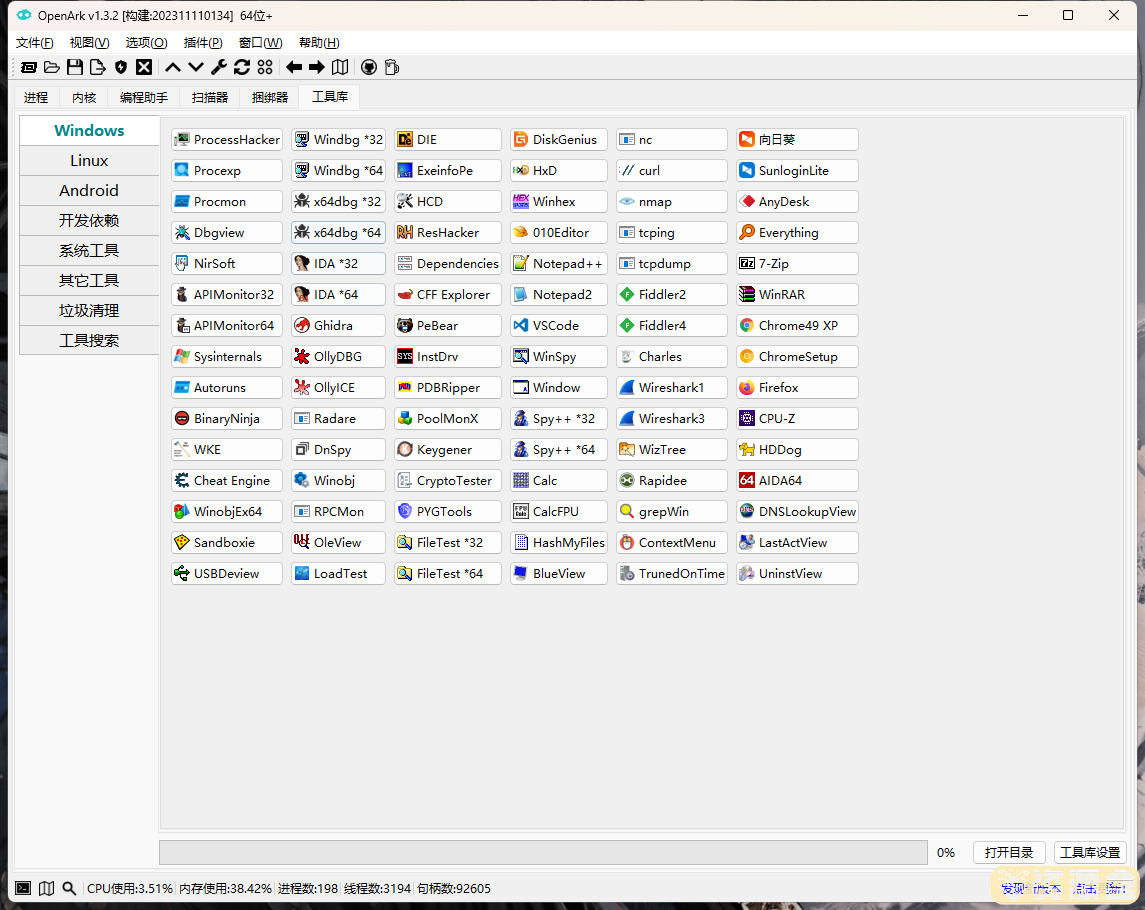Image resolution: width=1145 pixels, height=910 pixels.
Task: Click the download progress bar
Action: coord(543,852)
